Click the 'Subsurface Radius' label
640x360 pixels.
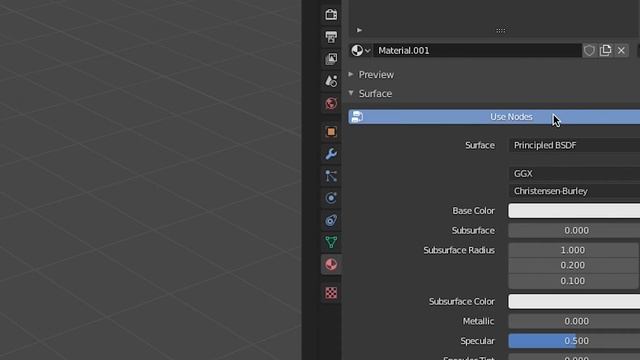coord(459,250)
